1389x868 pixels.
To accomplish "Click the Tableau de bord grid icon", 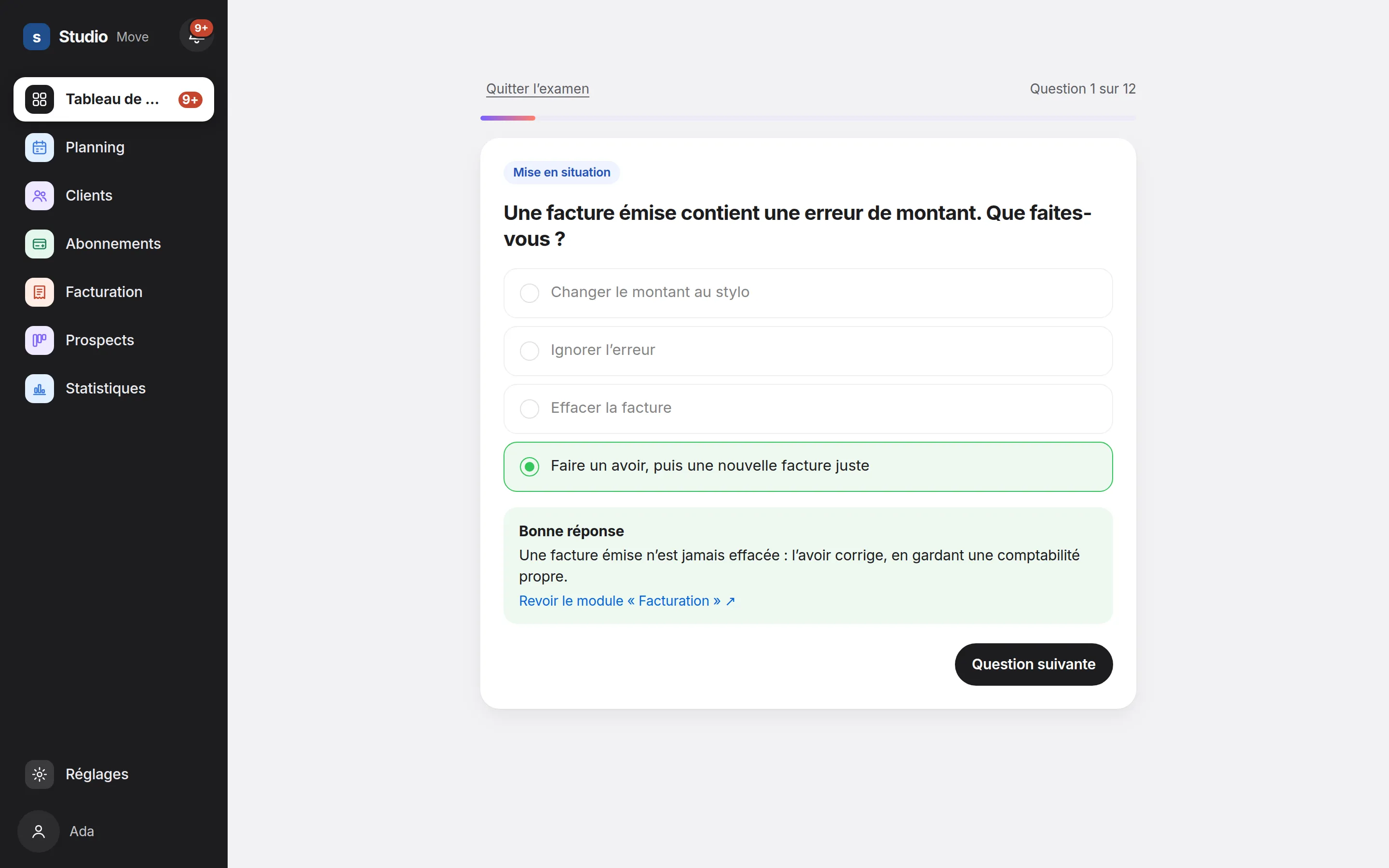I will click(40, 99).
